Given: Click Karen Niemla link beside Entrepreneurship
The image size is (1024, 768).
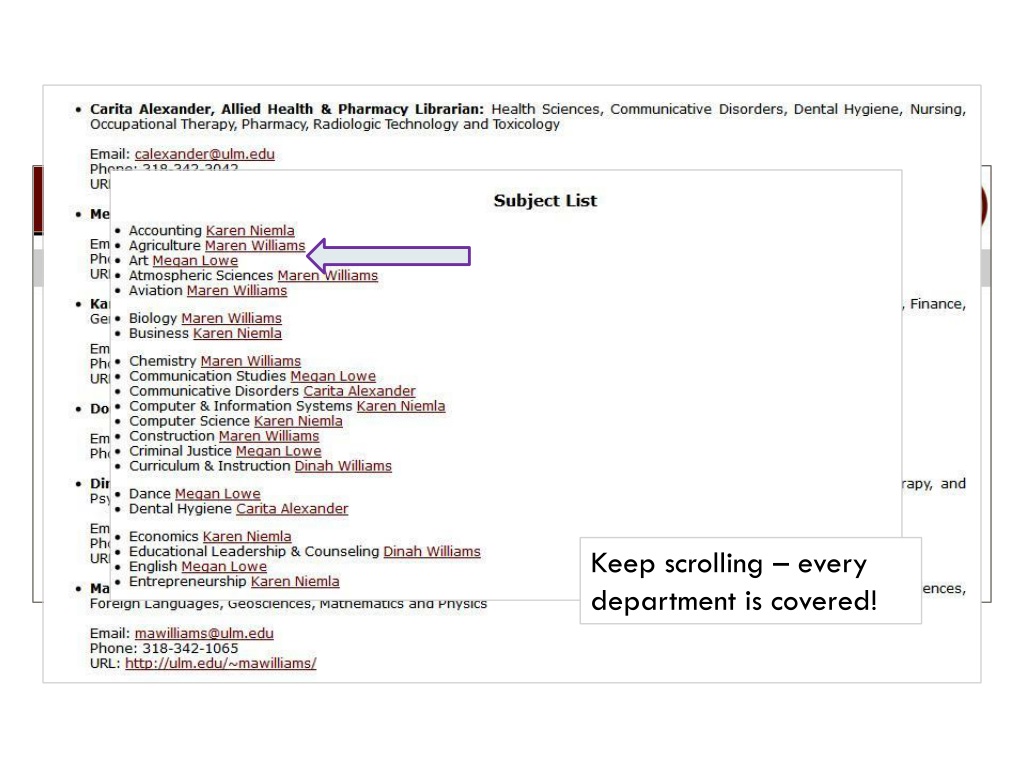Looking at the screenshot, I should (295, 581).
